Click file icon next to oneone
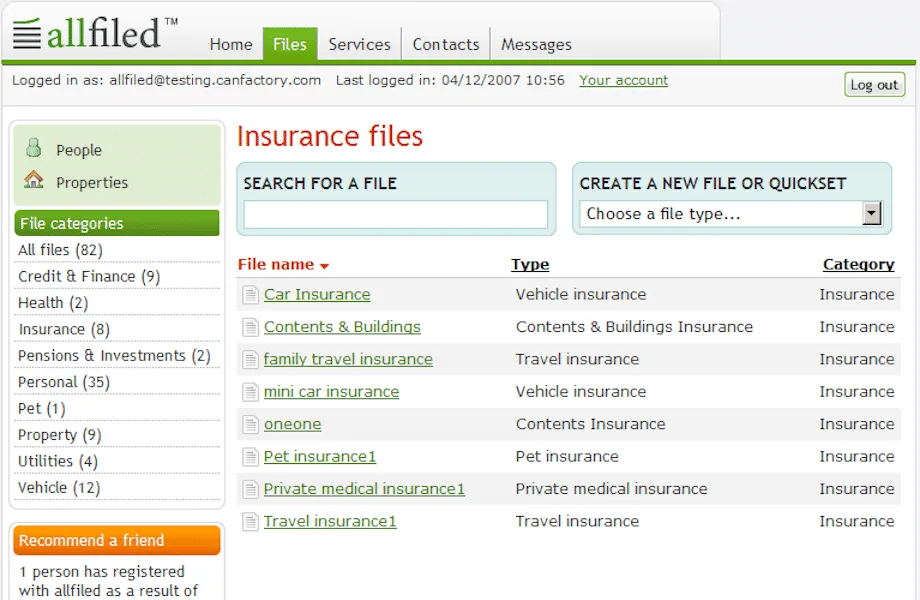This screenshot has height=600, width=920. click(249, 424)
